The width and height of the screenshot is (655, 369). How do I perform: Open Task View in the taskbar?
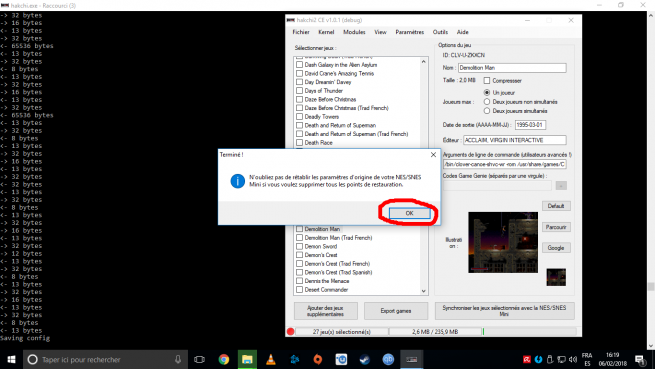[x=199, y=359]
